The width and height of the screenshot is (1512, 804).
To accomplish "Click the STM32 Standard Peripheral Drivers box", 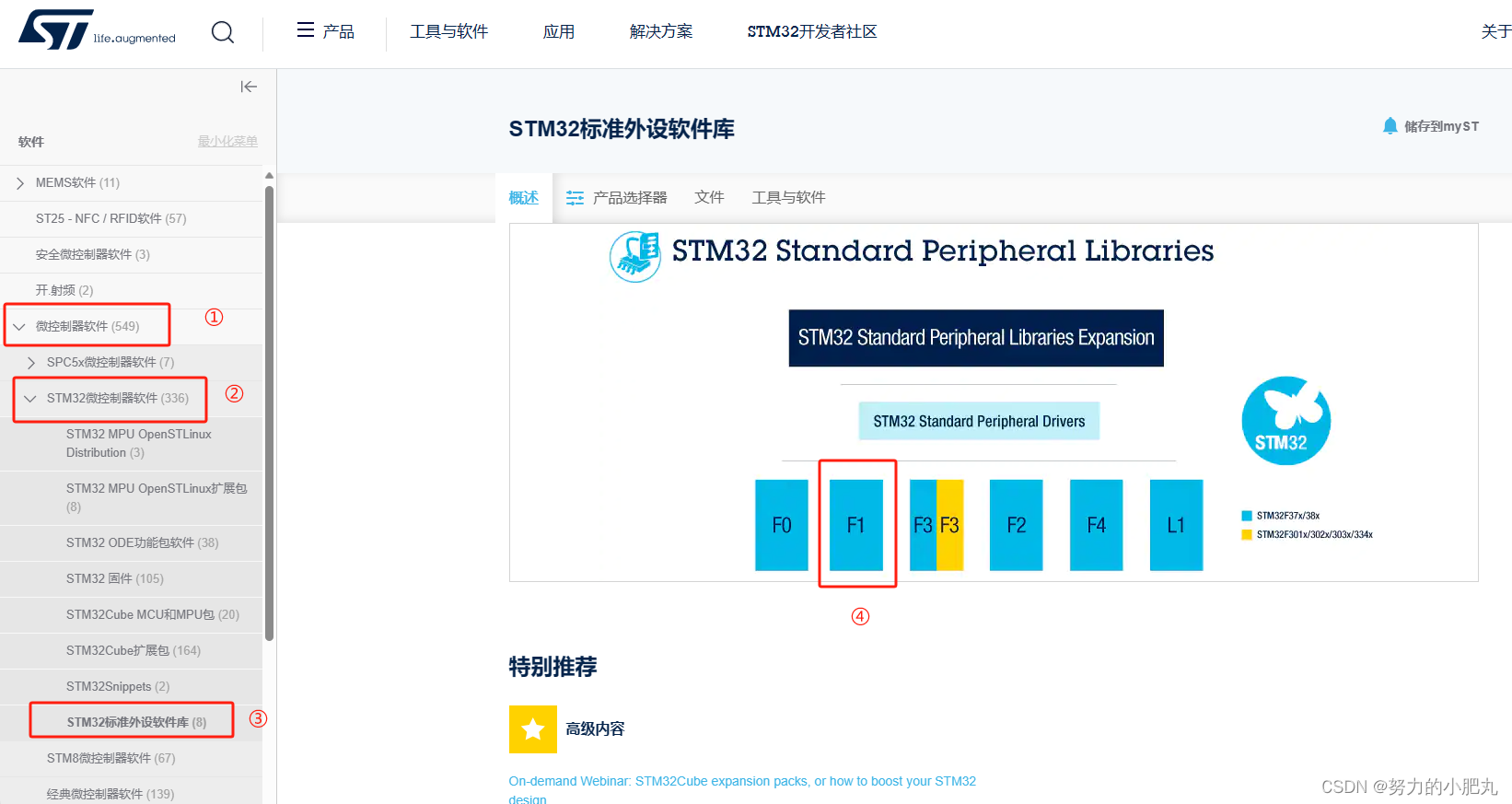I will pos(979,421).
